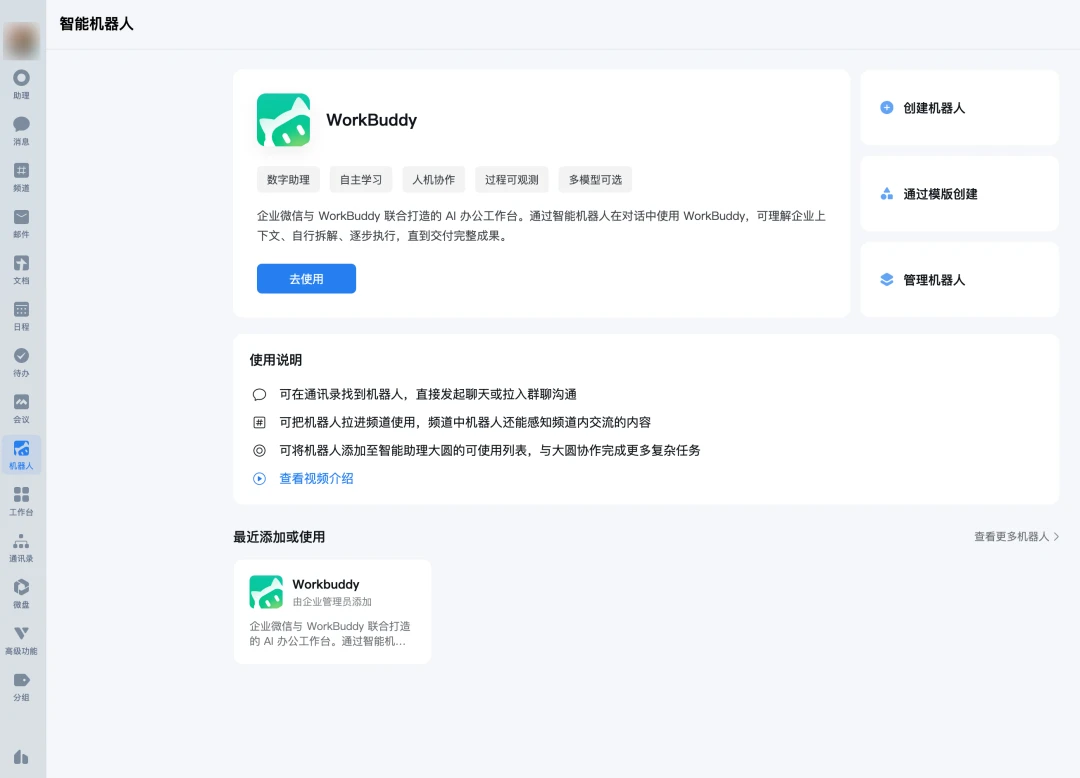Open the Workbuddy card under 最近添加或使用
Image resolution: width=1080 pixels, height=778 pixels.
[333, 611]
